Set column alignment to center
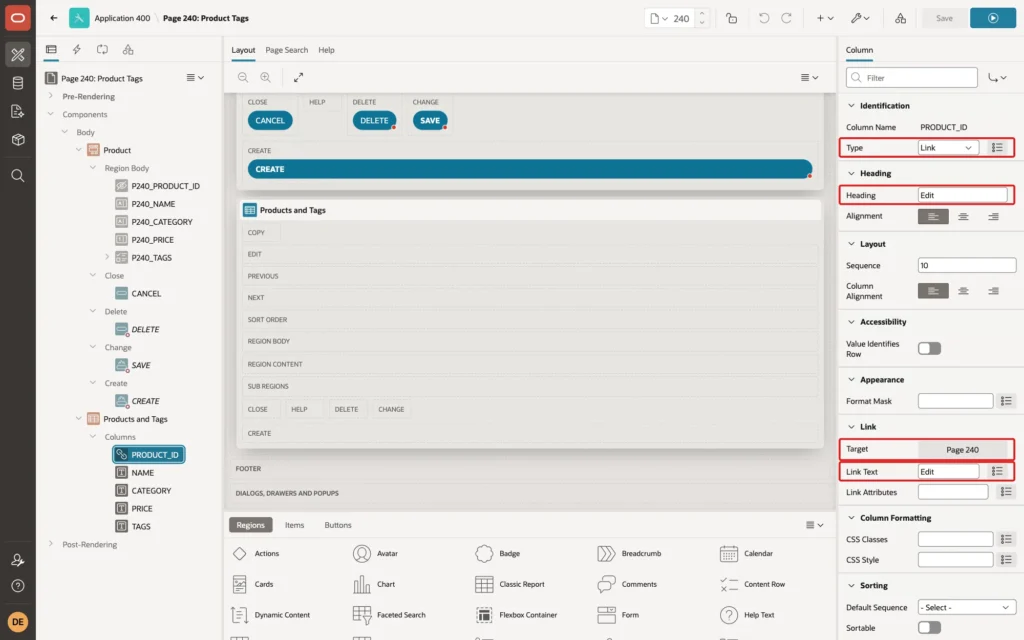Screen dimensions: 1024x640 [x=963, y=291]
